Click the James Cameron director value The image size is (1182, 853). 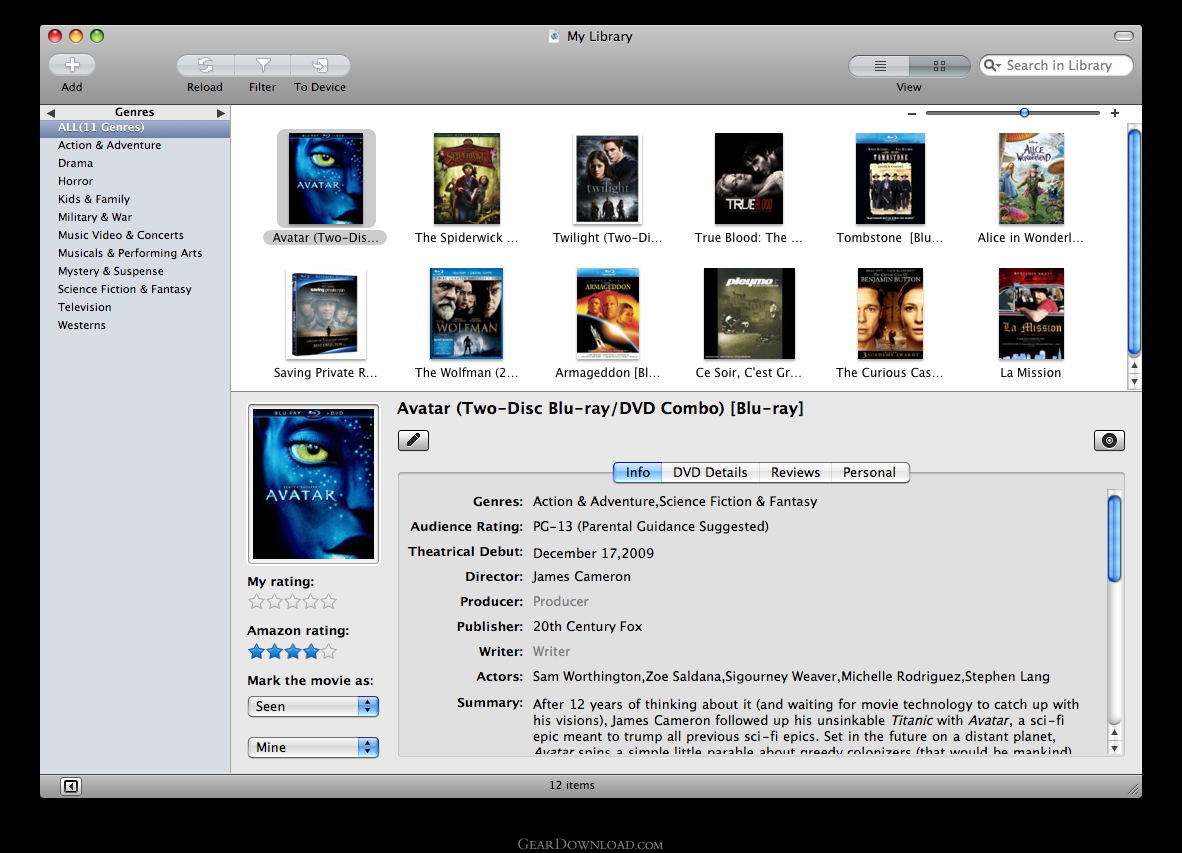pyautogui.click(x=582, y=576)
